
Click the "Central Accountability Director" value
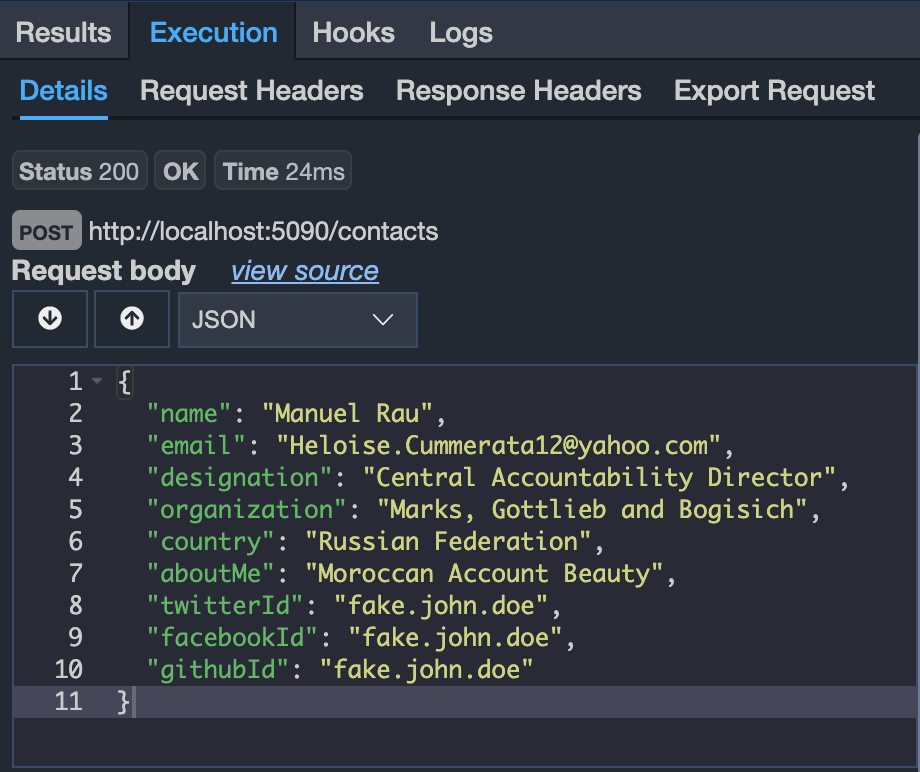[x=598, y=478]
